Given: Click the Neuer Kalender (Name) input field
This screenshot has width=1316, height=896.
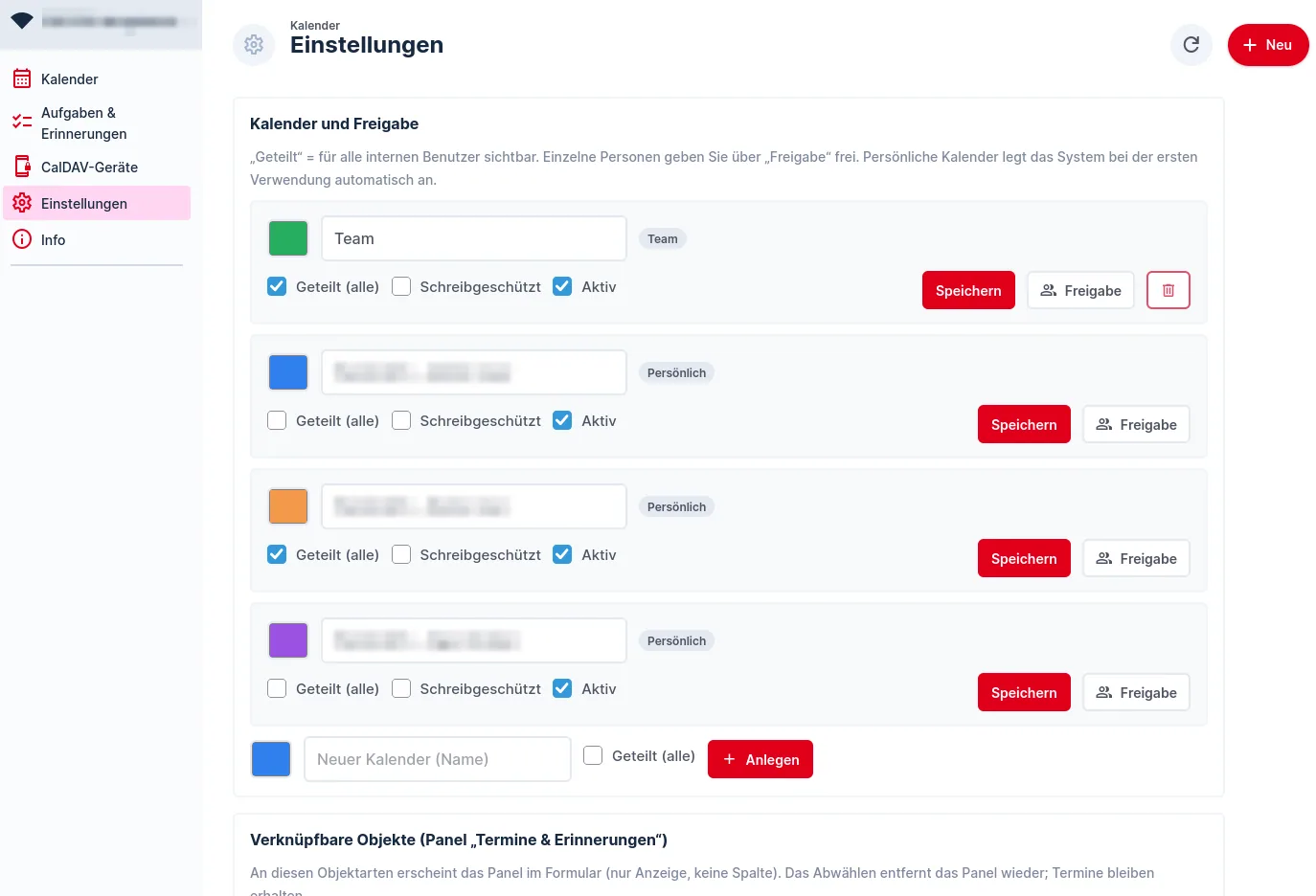Looking at the screenshot, I should (438, 759).
